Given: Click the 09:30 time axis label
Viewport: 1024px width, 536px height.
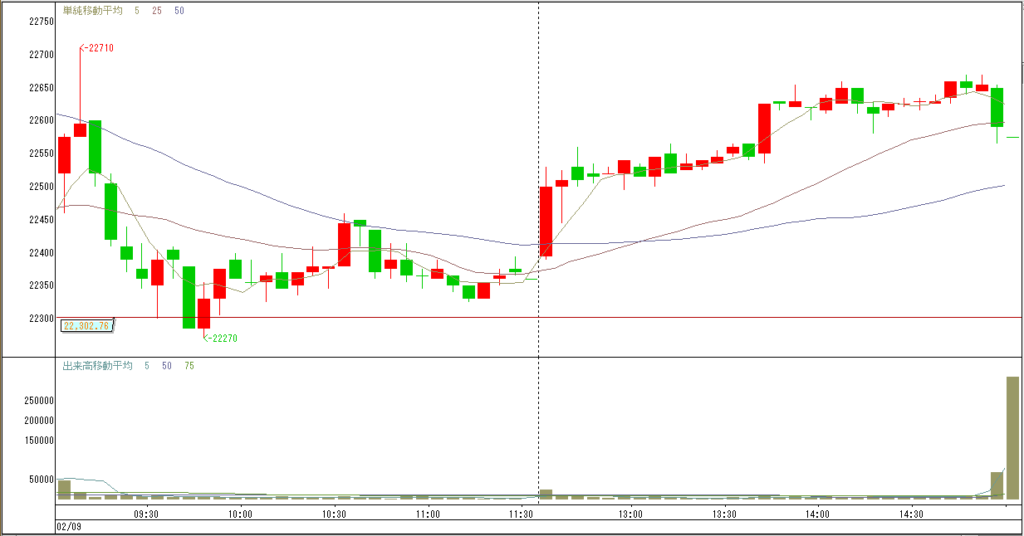Looking at the screenshot, I should tap(145, 514).
